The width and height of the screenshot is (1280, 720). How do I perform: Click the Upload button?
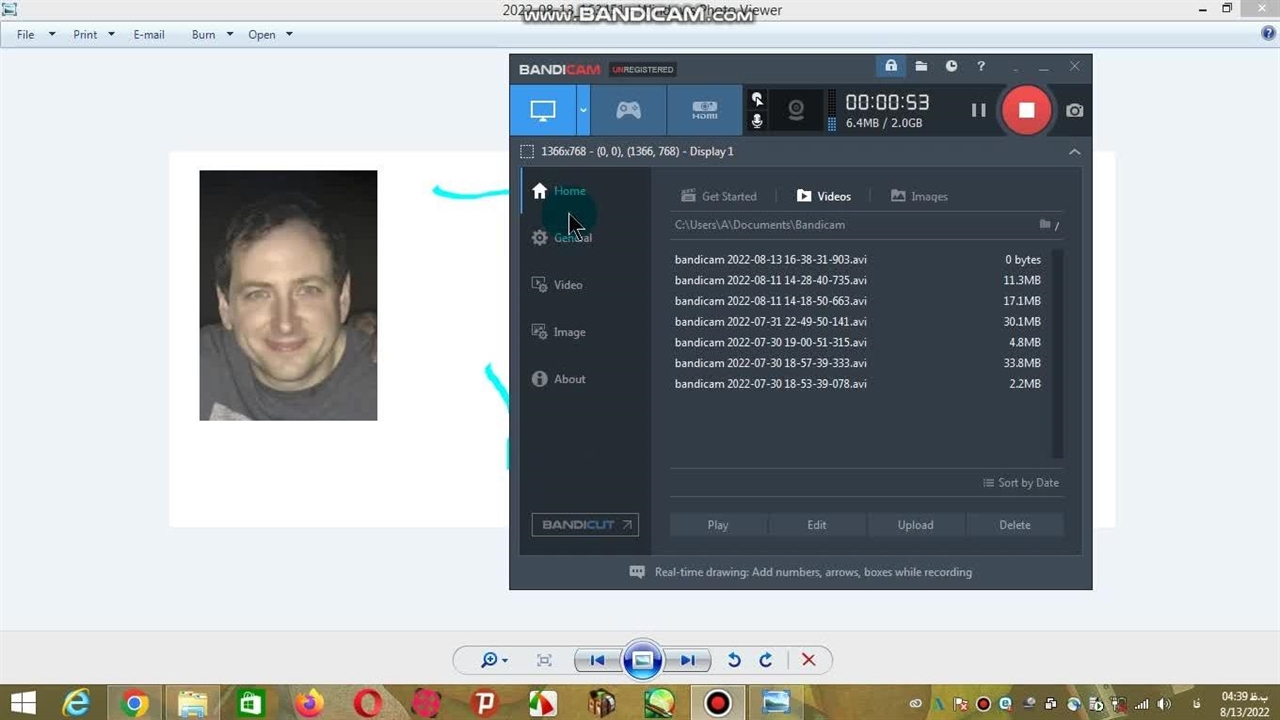(x=915, y=525)
